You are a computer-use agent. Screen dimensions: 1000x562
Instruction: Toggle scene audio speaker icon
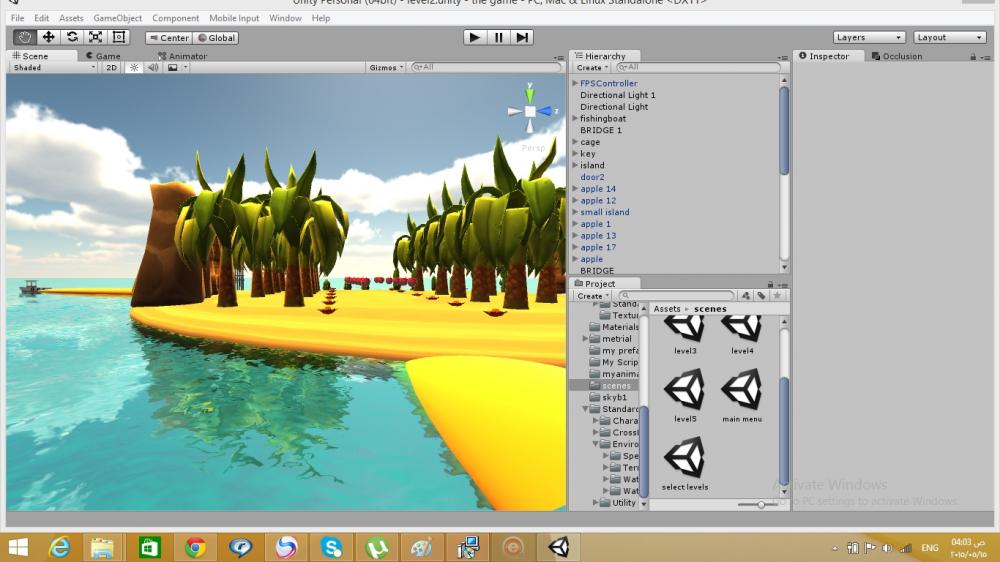click(153, 68)
